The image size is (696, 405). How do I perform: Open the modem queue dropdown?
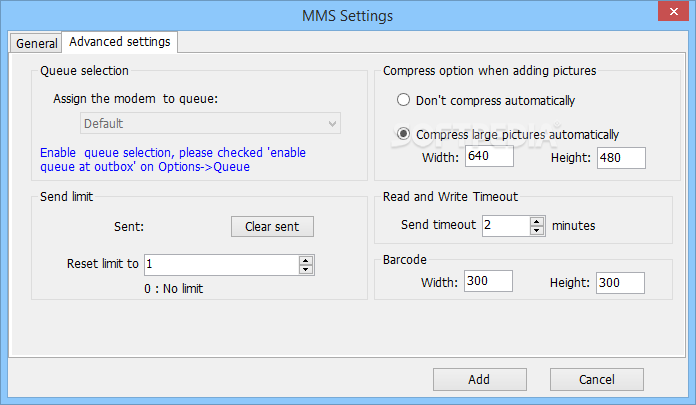210,123
